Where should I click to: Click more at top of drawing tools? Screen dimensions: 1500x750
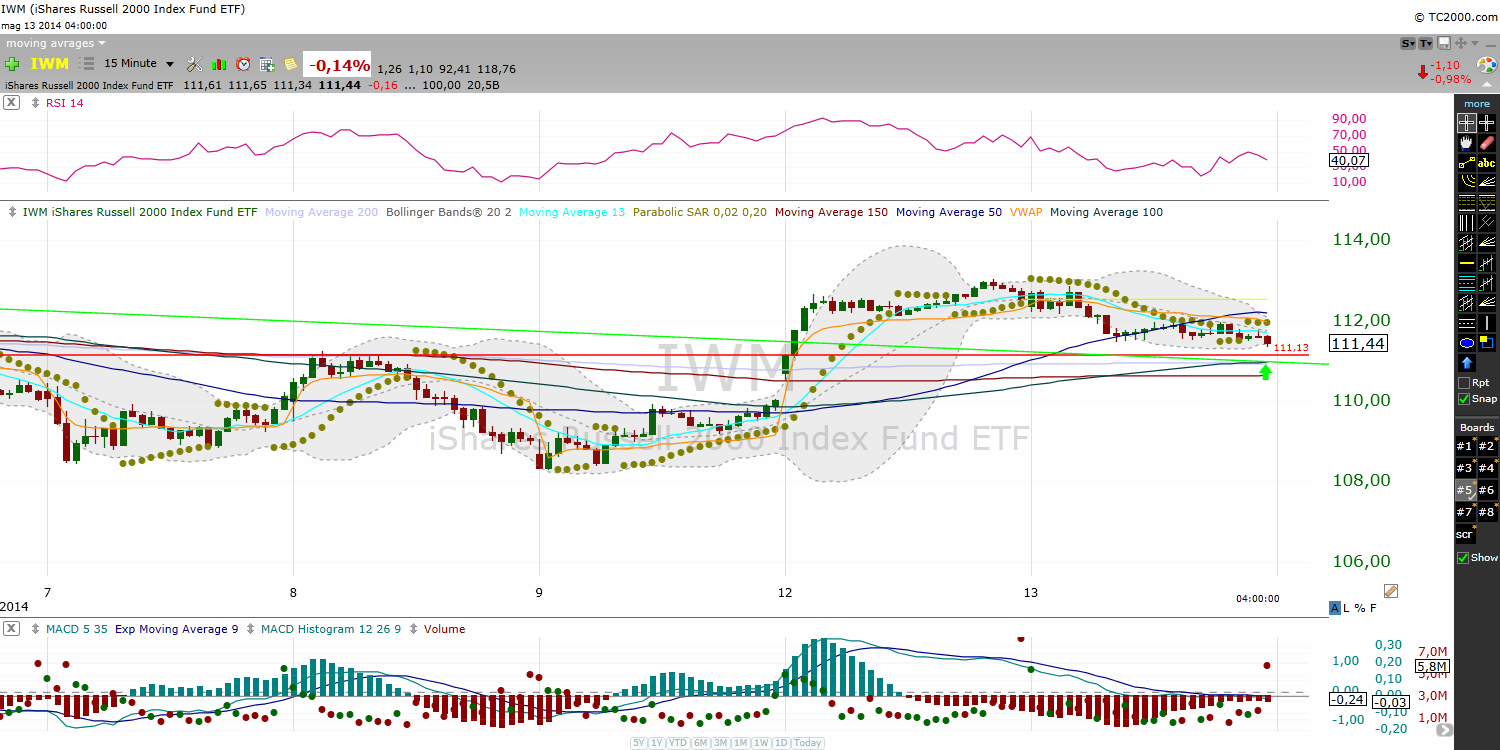(x=1477, y=104)
